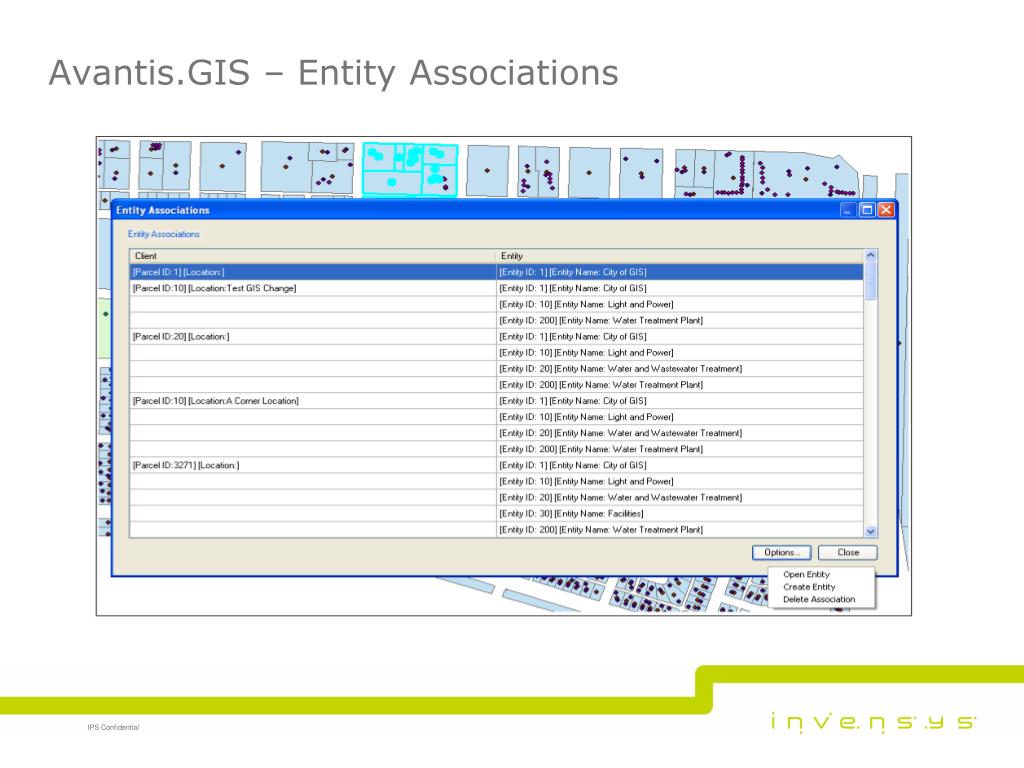This screenshot has width=1024, height=768.
Task: Maximize the Entity Associations dialog
Action: click(x=867, y=210)
